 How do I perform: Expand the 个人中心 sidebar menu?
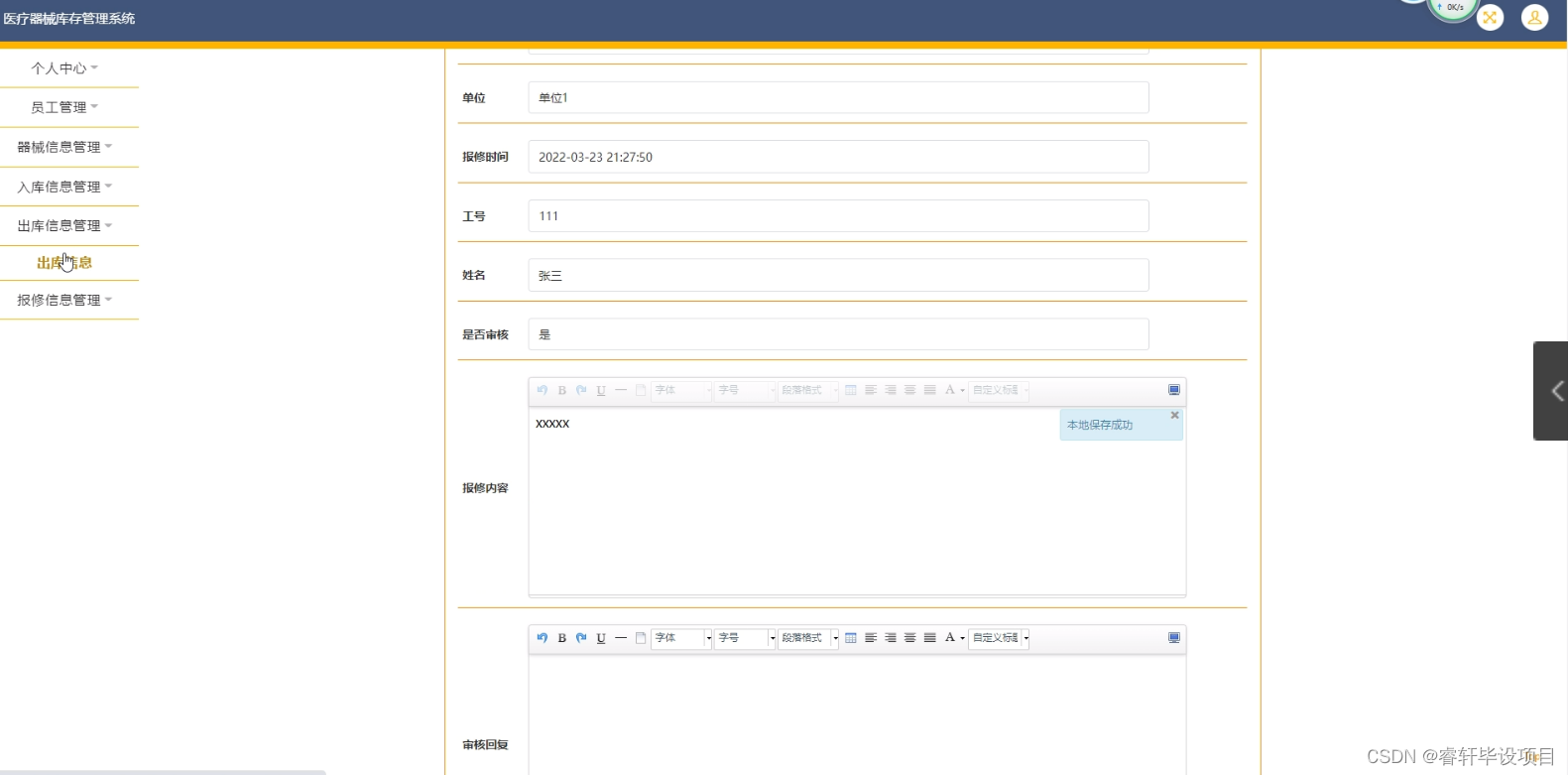coord(64,68)
